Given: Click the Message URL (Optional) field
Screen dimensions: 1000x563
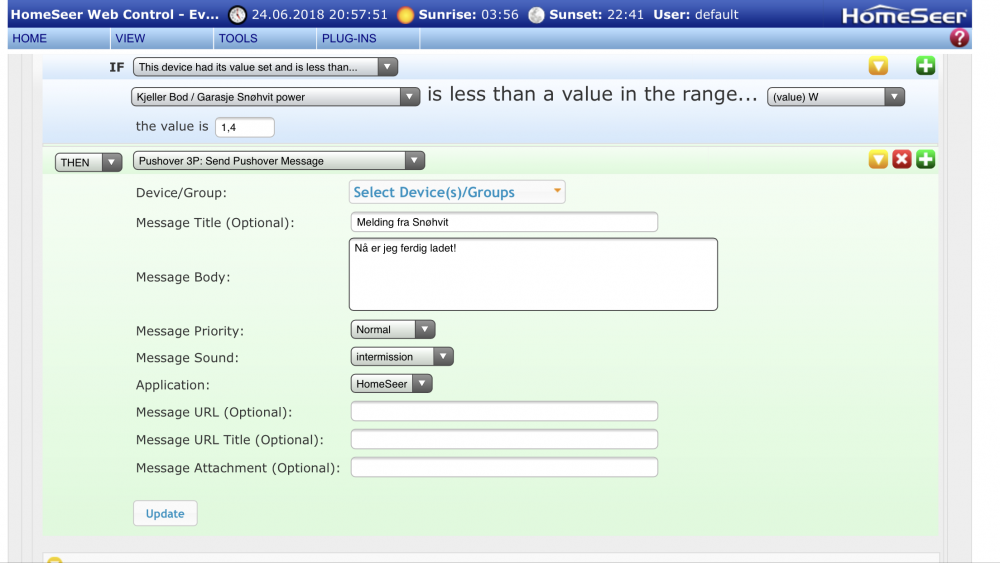Looking at the screenshot, I should tap(504, 412).
